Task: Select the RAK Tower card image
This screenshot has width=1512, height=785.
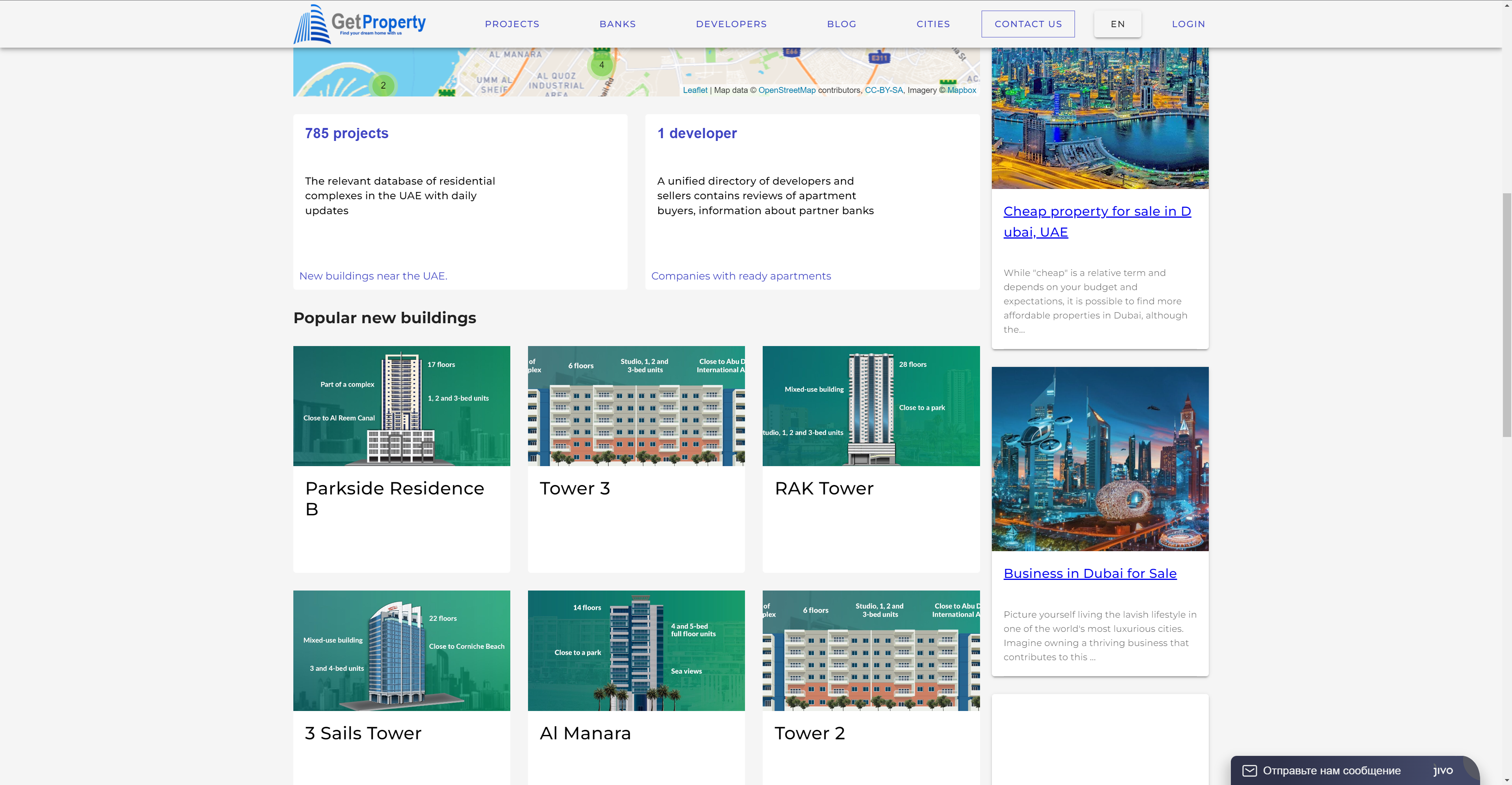Action: [x=871, y=406]
